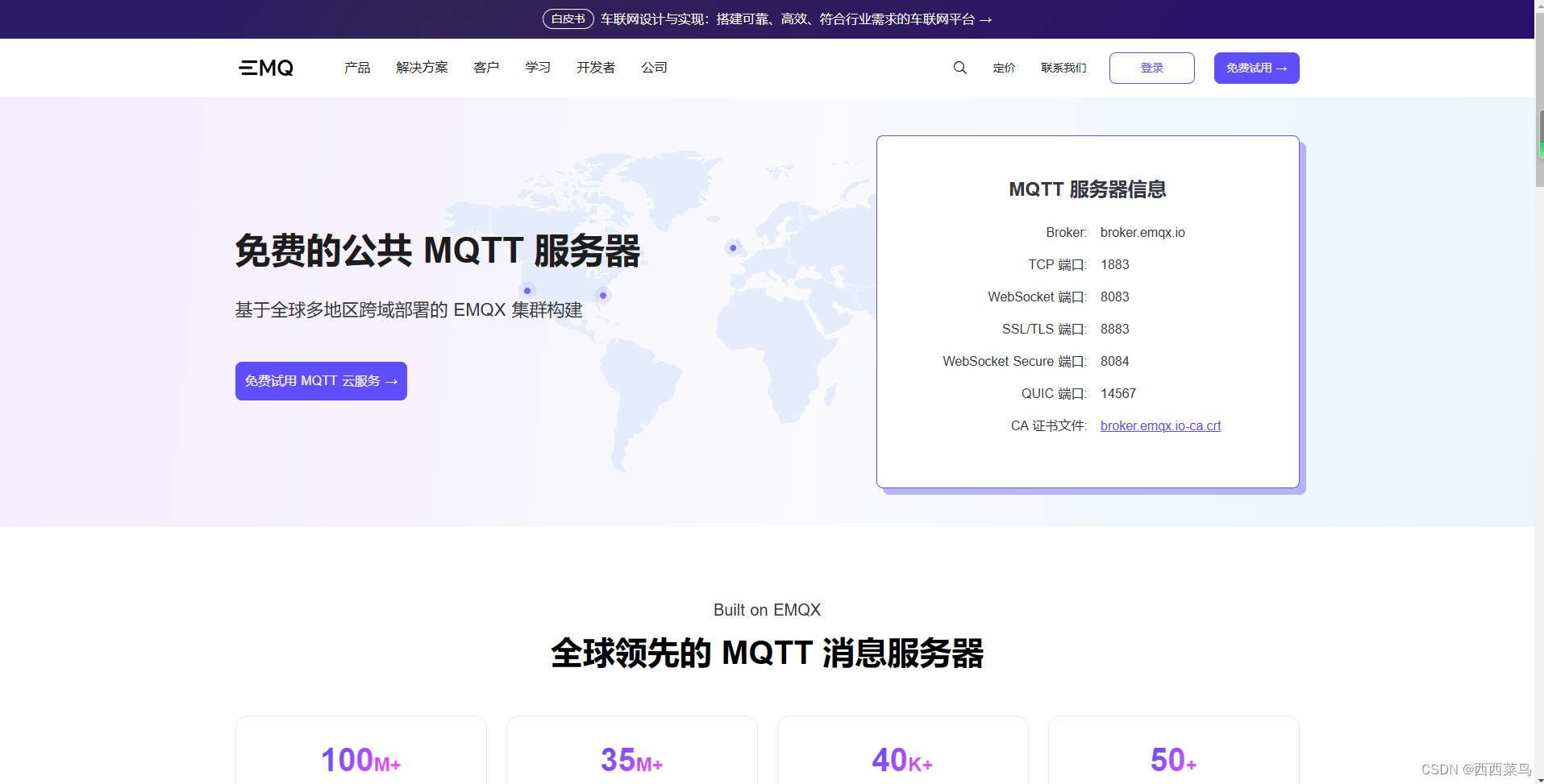
Task: Click the 免费试用 button in the header
Action: coord(1257,68)
